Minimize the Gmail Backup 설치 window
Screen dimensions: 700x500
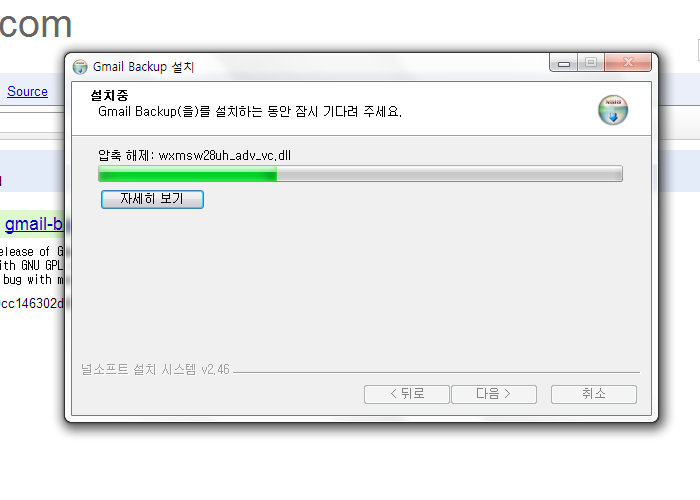[564, 63]
